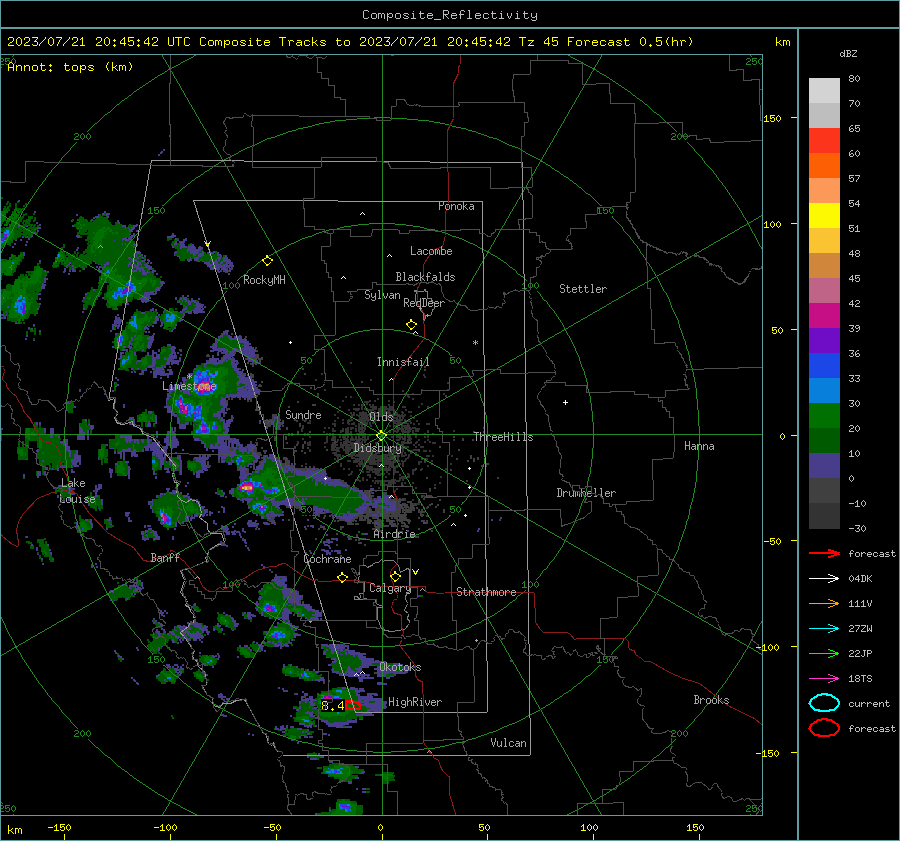Click the HighRiver city label
Screen dimensions: 900x841
[x=415, y=702]
